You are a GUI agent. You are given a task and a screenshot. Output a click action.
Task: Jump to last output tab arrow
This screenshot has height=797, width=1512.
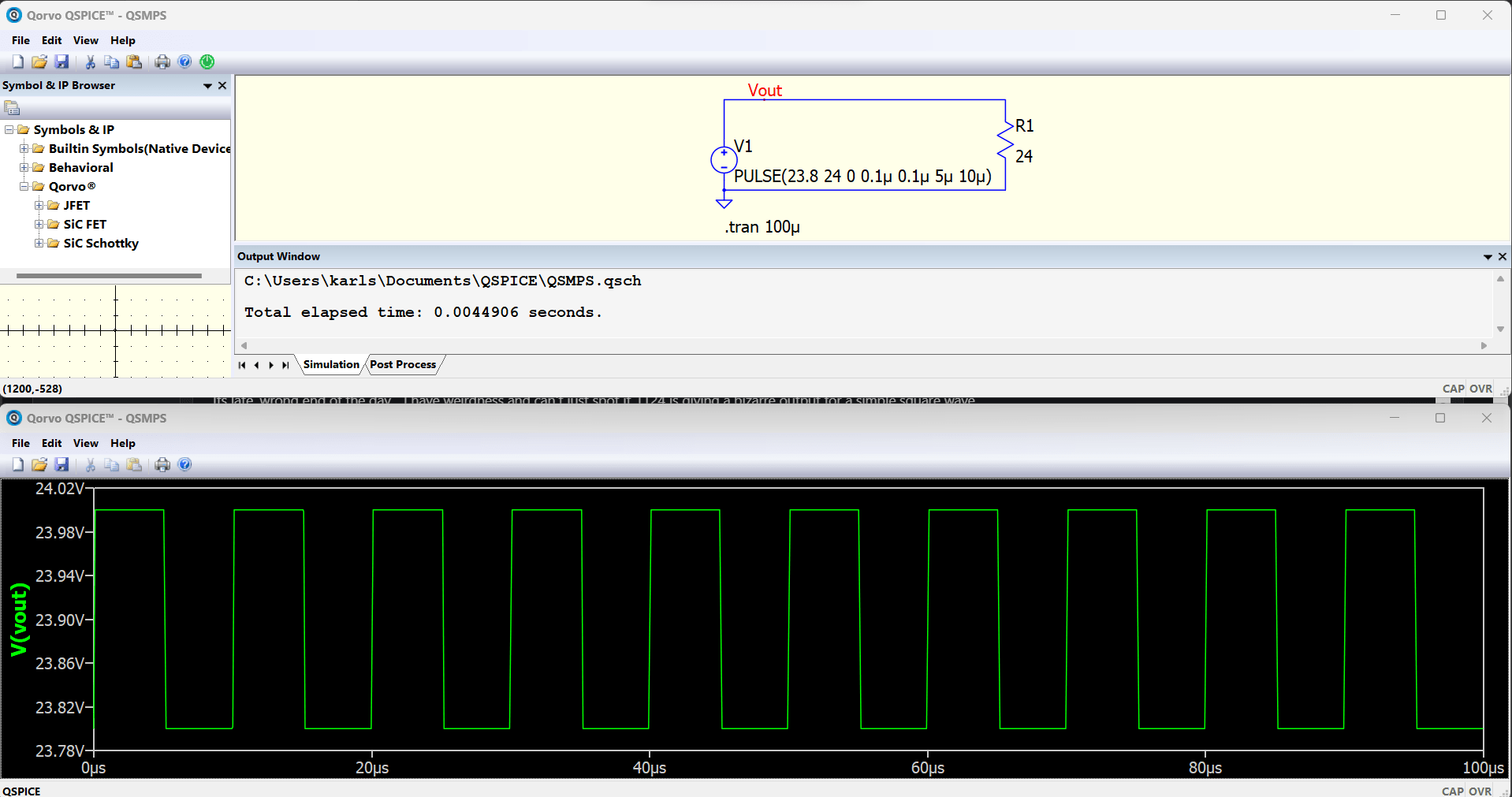coord(285,365)
